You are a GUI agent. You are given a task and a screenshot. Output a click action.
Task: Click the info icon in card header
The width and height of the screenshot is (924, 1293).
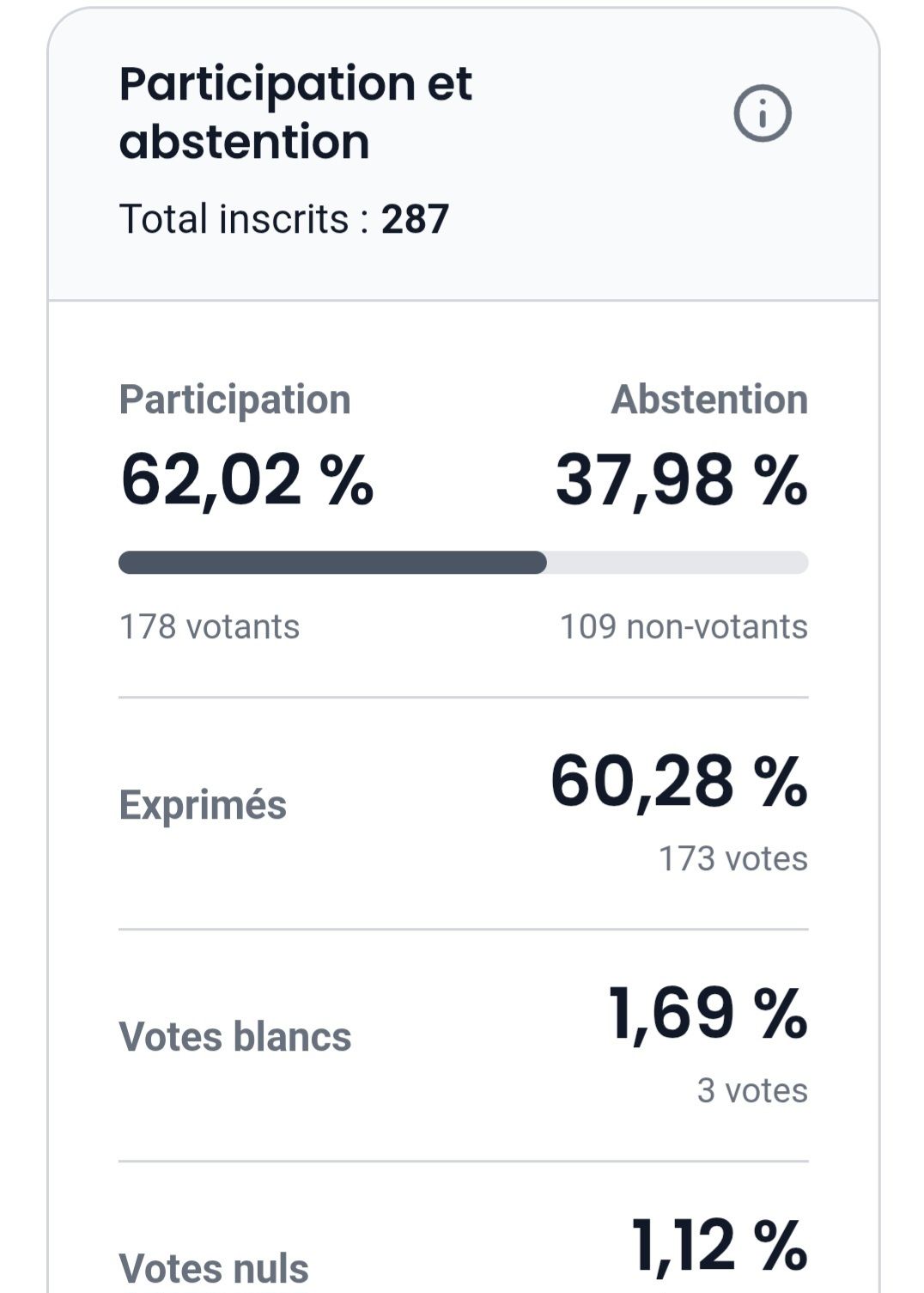[762, 113]
